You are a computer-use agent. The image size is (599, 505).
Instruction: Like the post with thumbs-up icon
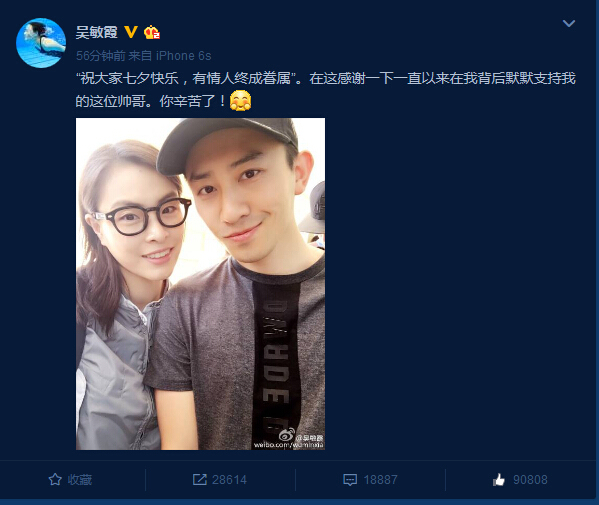pos(499,479)
